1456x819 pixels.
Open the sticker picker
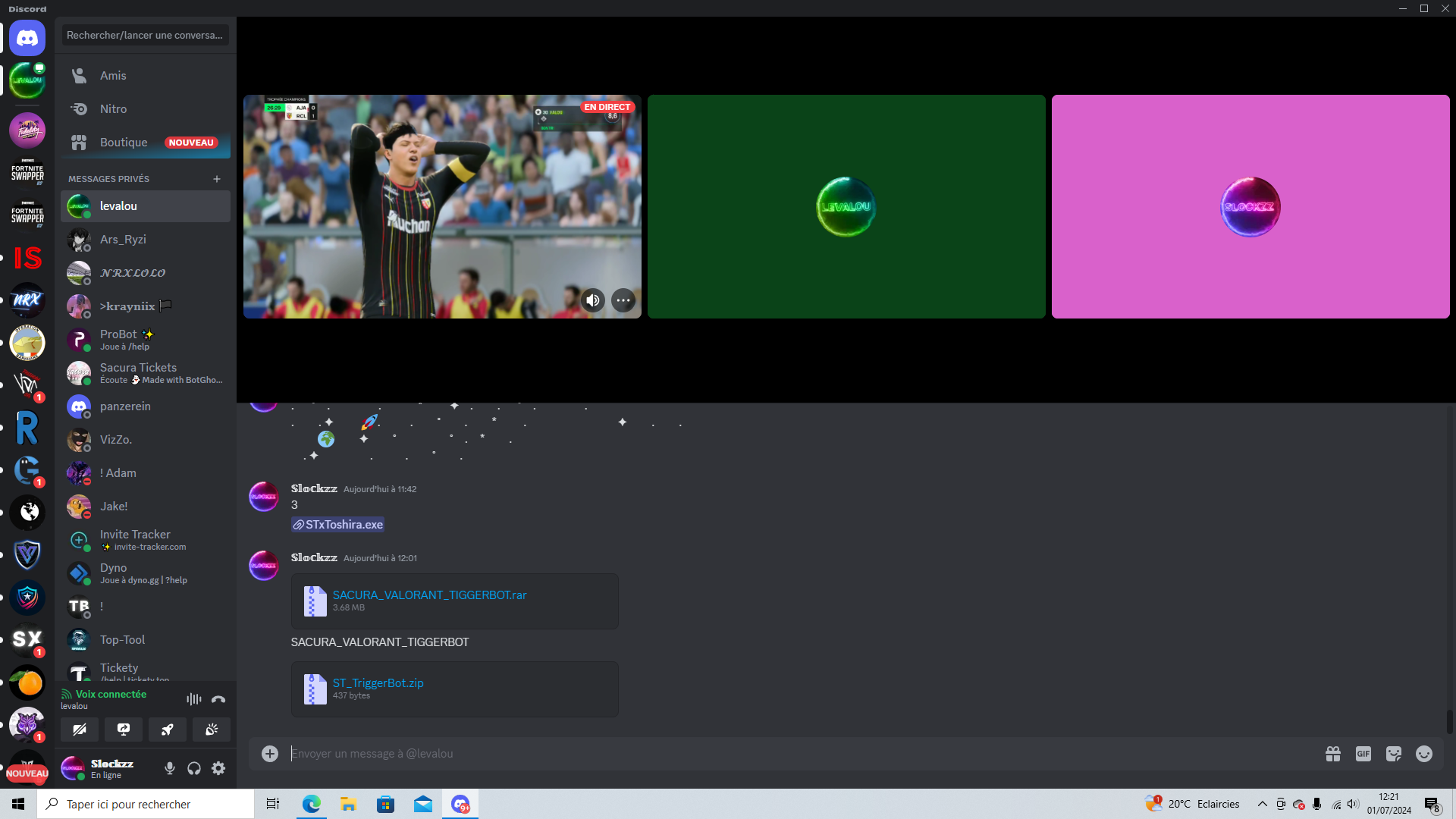click(x=1394, y=754)
